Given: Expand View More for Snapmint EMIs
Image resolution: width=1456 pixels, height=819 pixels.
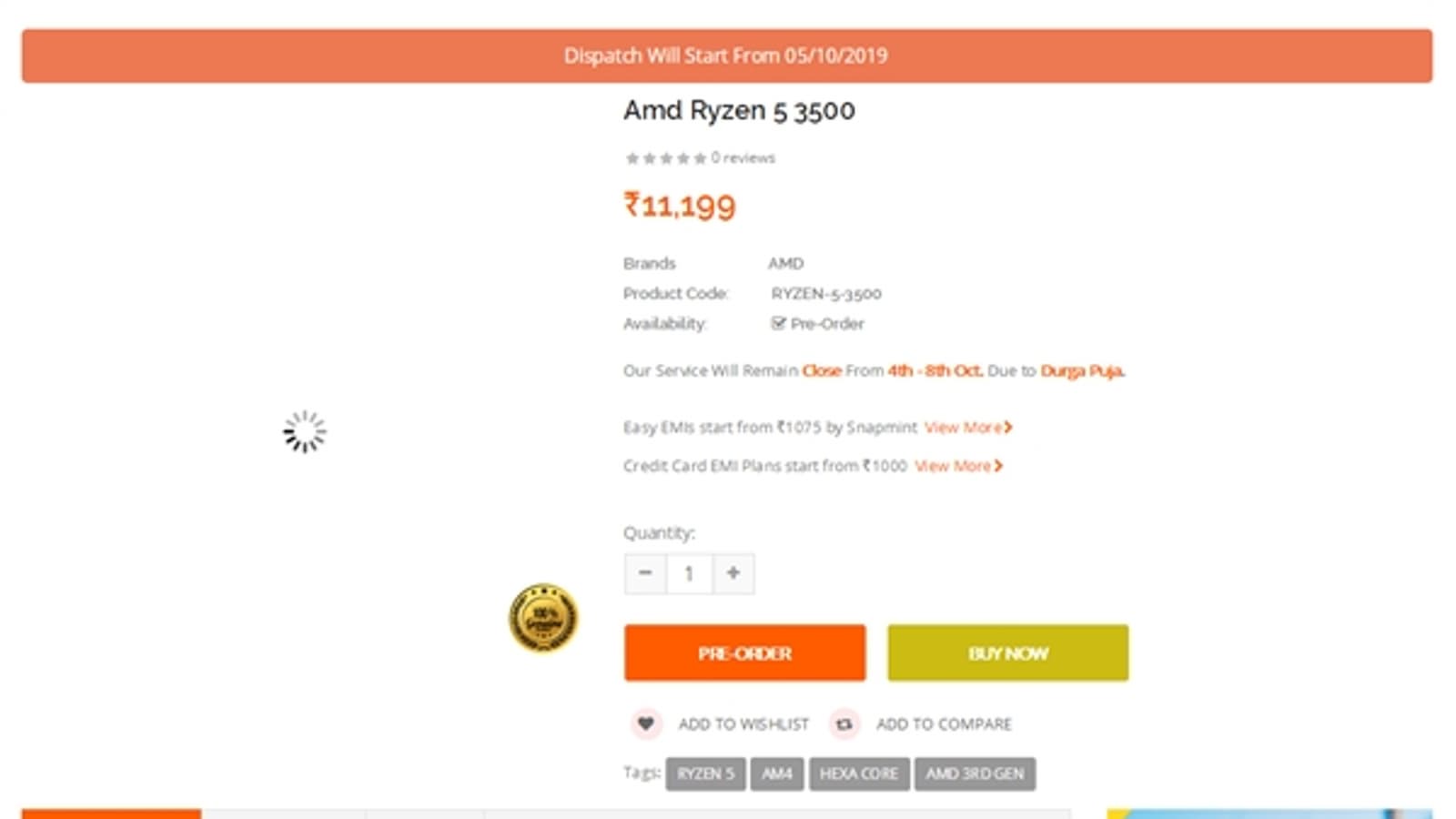Looking at the screenshot, I should click(x=967, y=427).
